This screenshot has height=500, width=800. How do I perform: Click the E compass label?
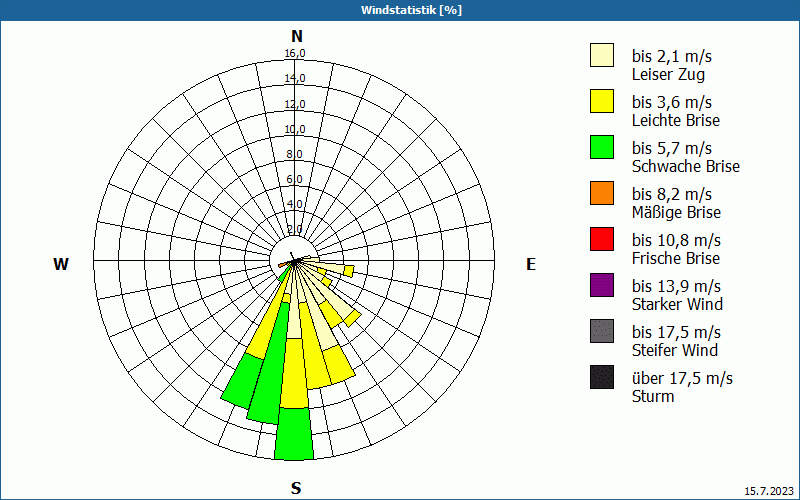[x=531, y=264]
